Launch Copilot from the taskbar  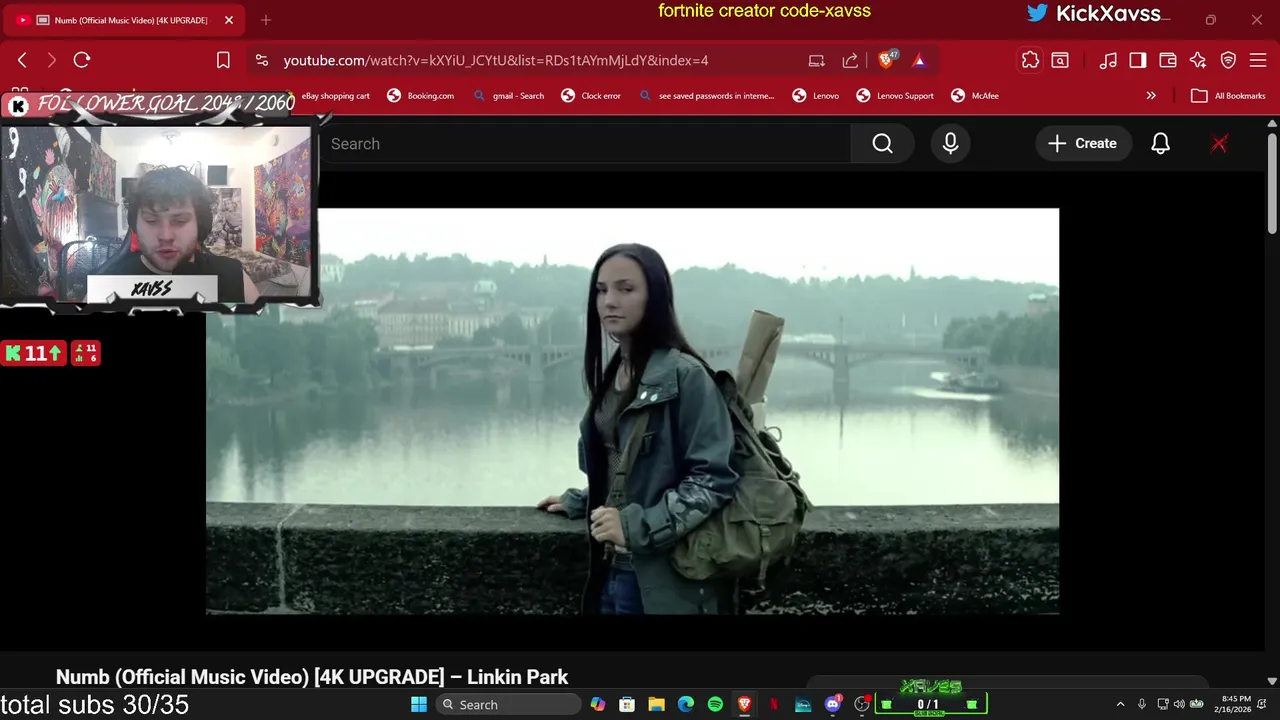598,705
